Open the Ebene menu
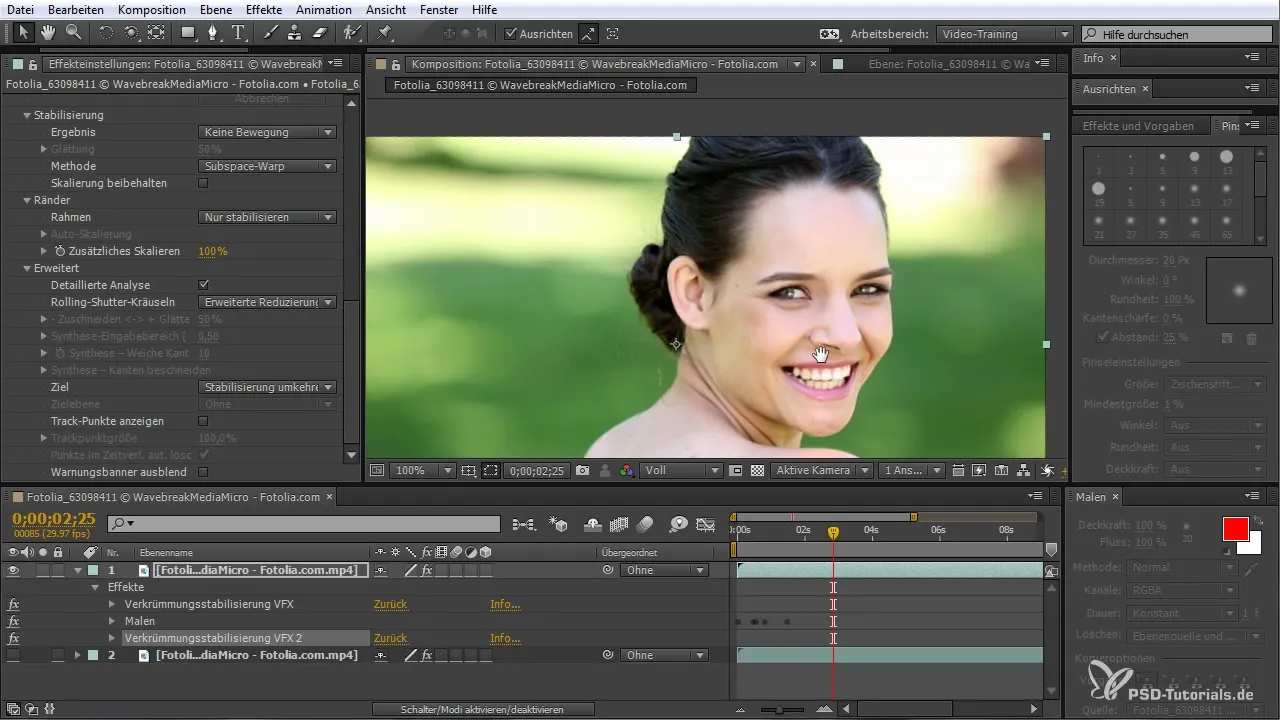Viewport: 1280px width, 720px height. pos(215,9)
